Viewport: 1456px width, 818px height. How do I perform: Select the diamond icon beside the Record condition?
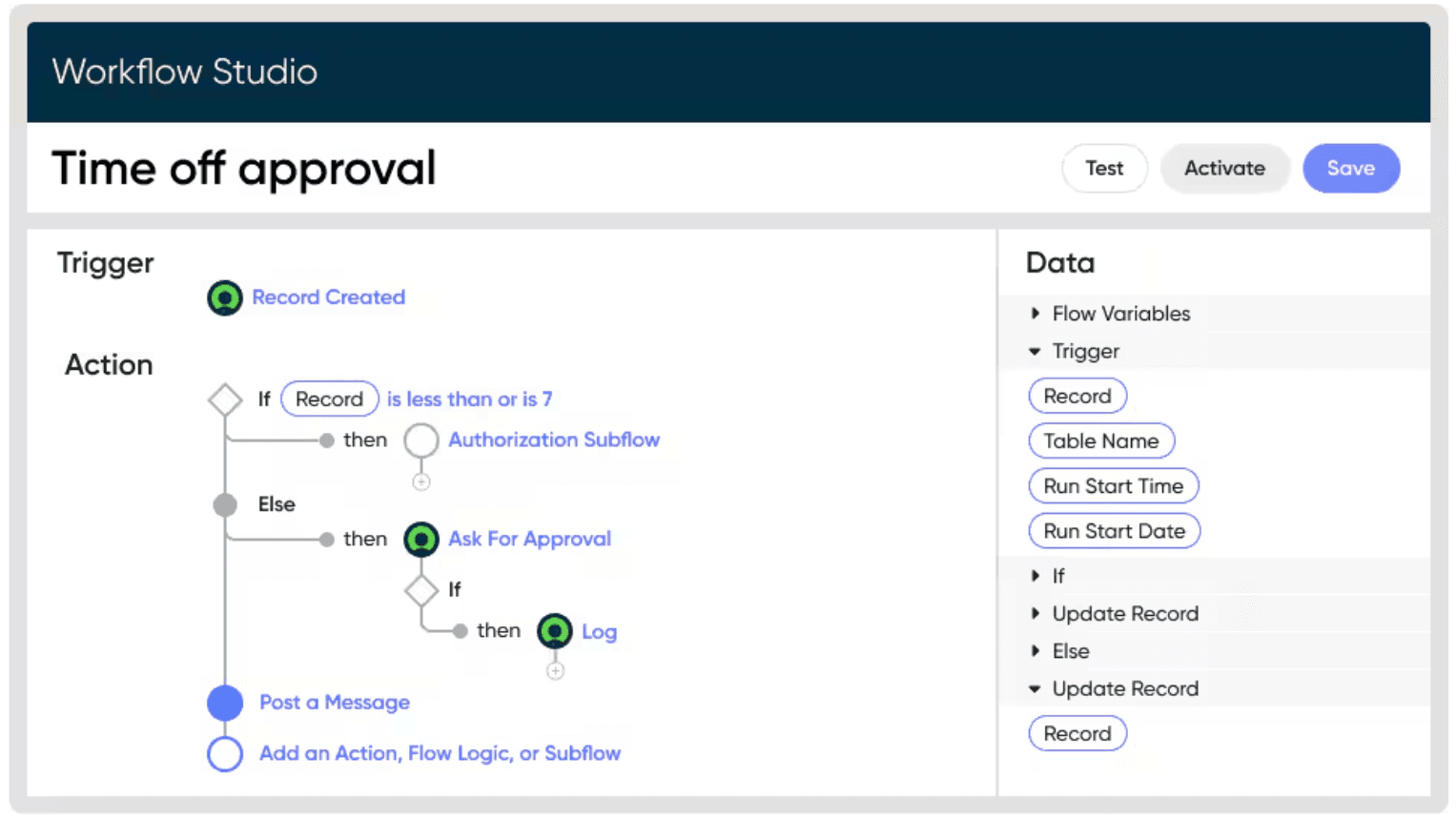(x=225, y=399)
